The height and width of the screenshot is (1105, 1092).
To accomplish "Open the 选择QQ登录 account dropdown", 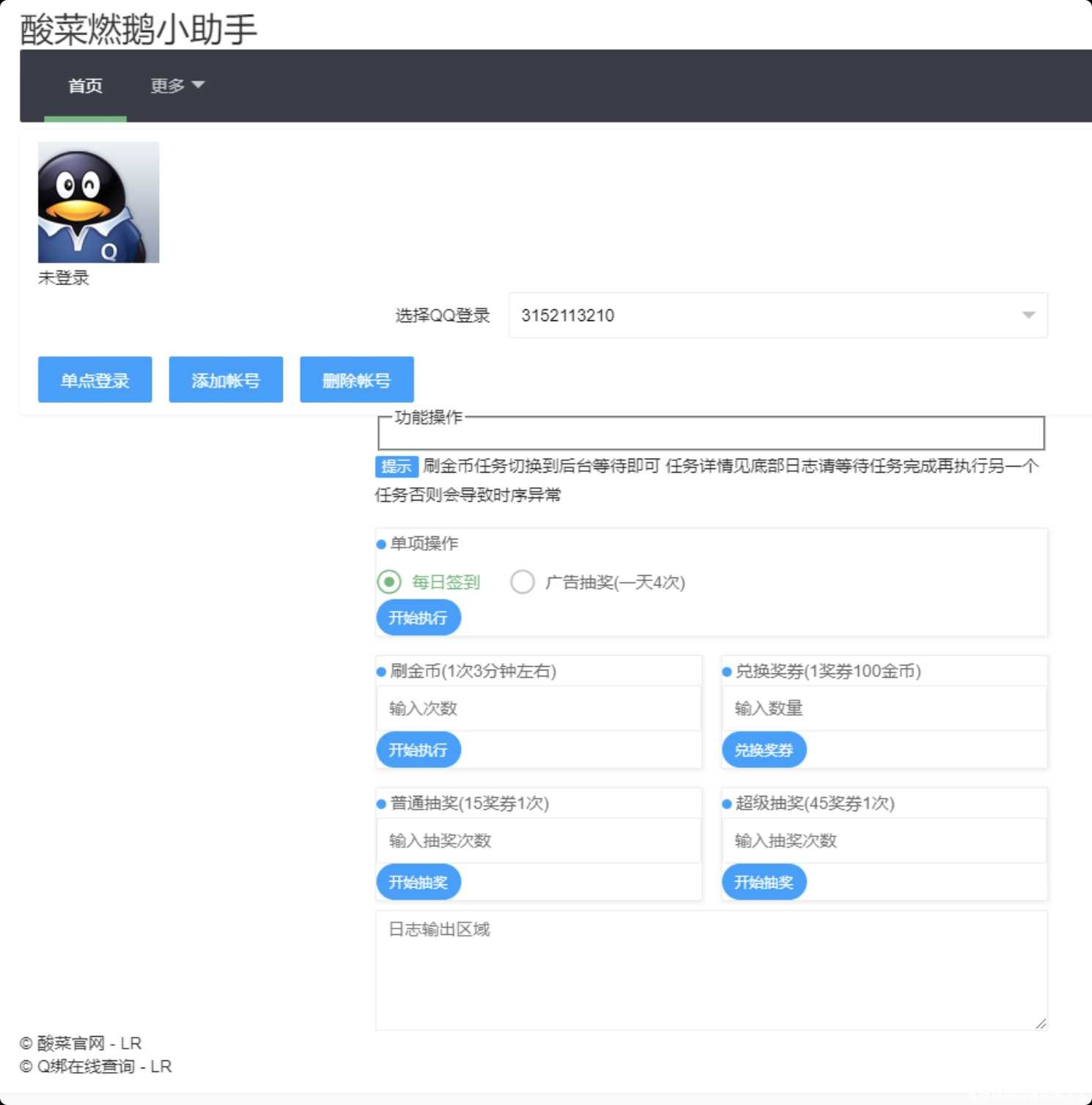I will 778,315.
